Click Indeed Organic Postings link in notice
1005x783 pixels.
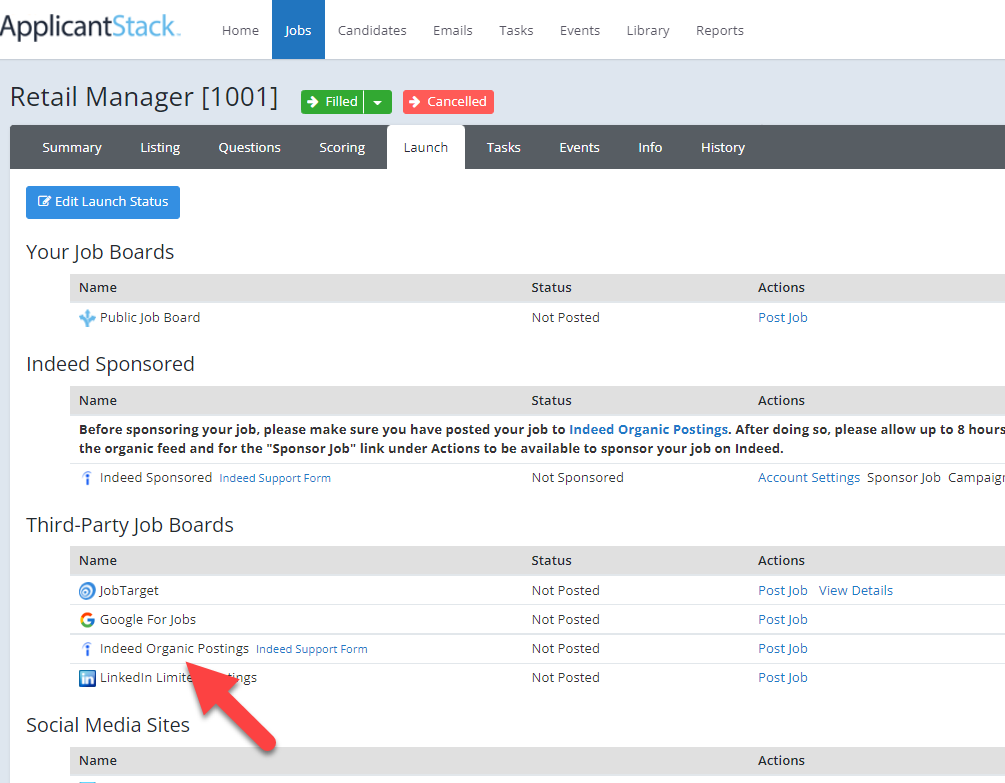[x=648, y=430]
